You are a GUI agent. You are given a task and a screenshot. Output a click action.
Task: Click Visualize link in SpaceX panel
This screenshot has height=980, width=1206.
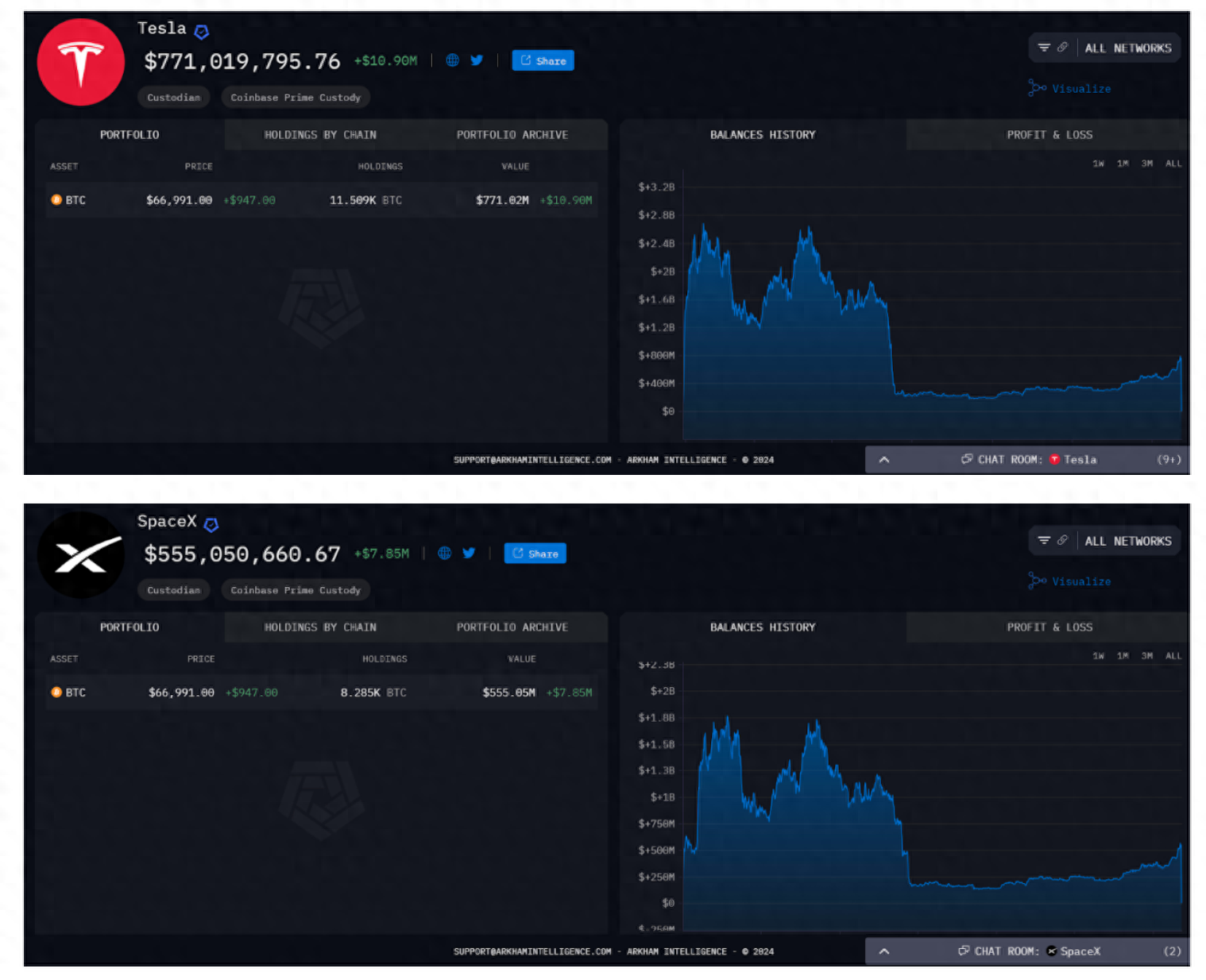1070,581
